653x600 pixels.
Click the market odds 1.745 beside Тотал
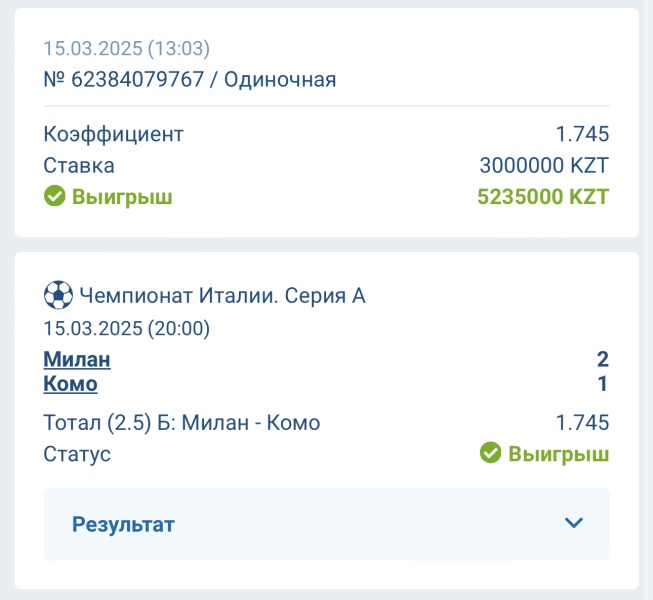tap(582, 423)
